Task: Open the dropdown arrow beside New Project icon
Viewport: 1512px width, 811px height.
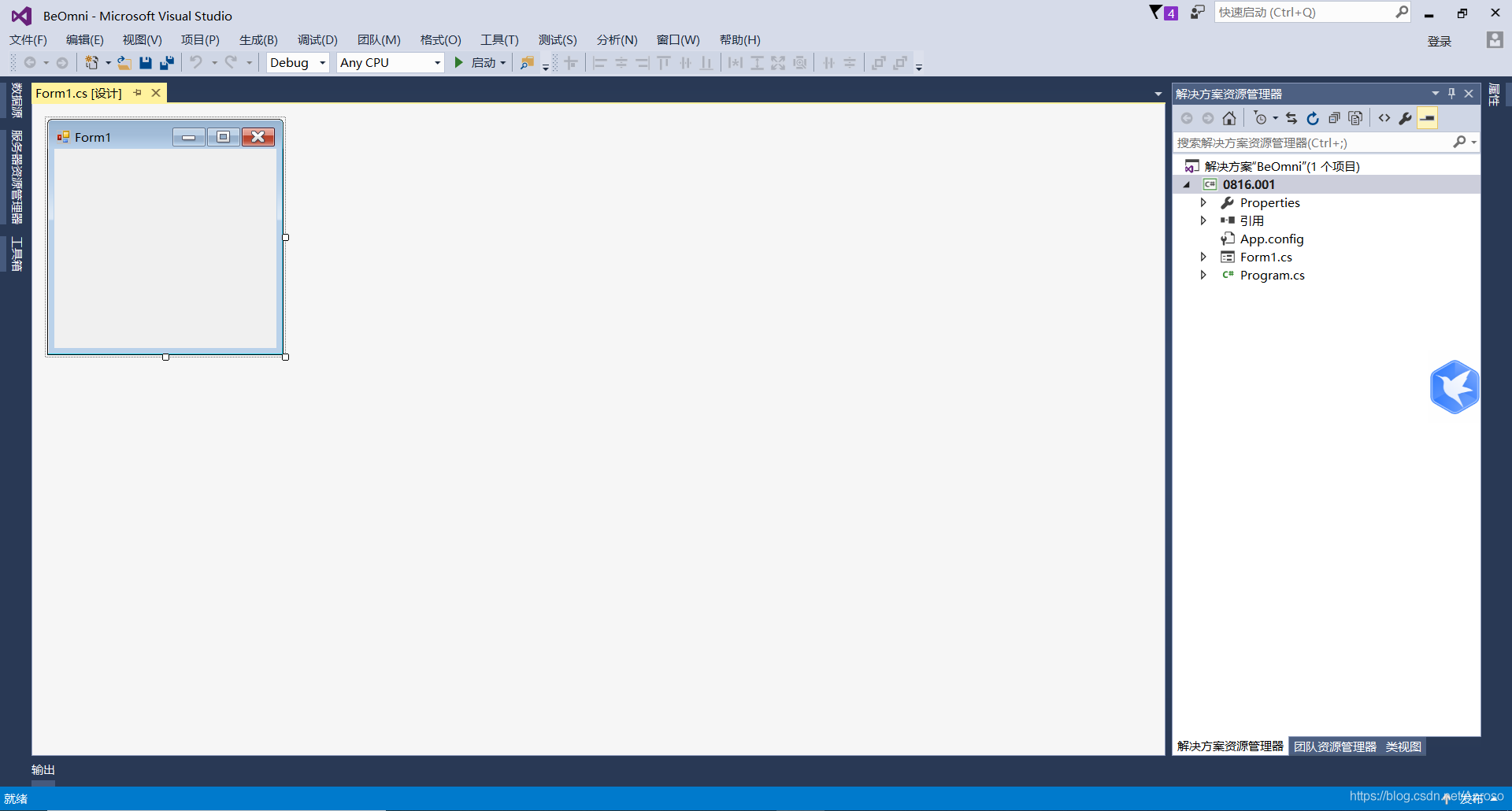Action: click(108, 63)
